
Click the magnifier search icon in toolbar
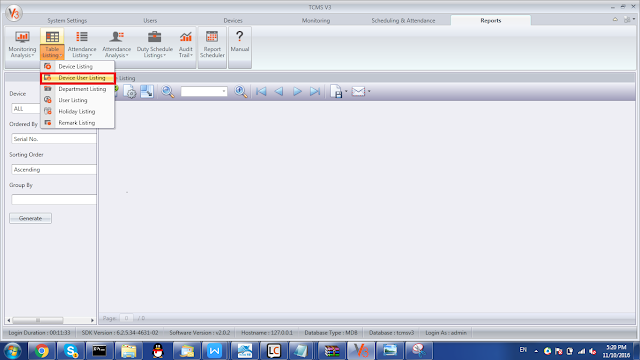coord(168,91)
